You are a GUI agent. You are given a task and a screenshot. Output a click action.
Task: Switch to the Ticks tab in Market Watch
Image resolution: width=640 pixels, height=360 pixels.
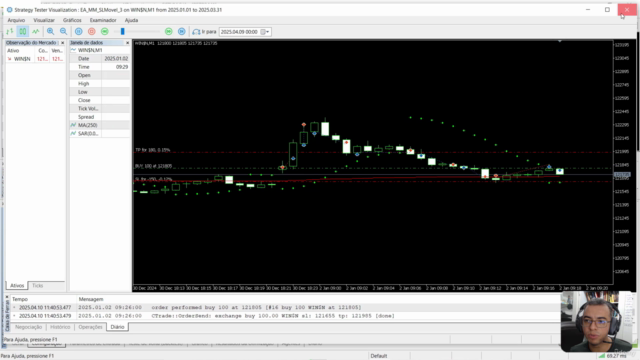[38, 286]
